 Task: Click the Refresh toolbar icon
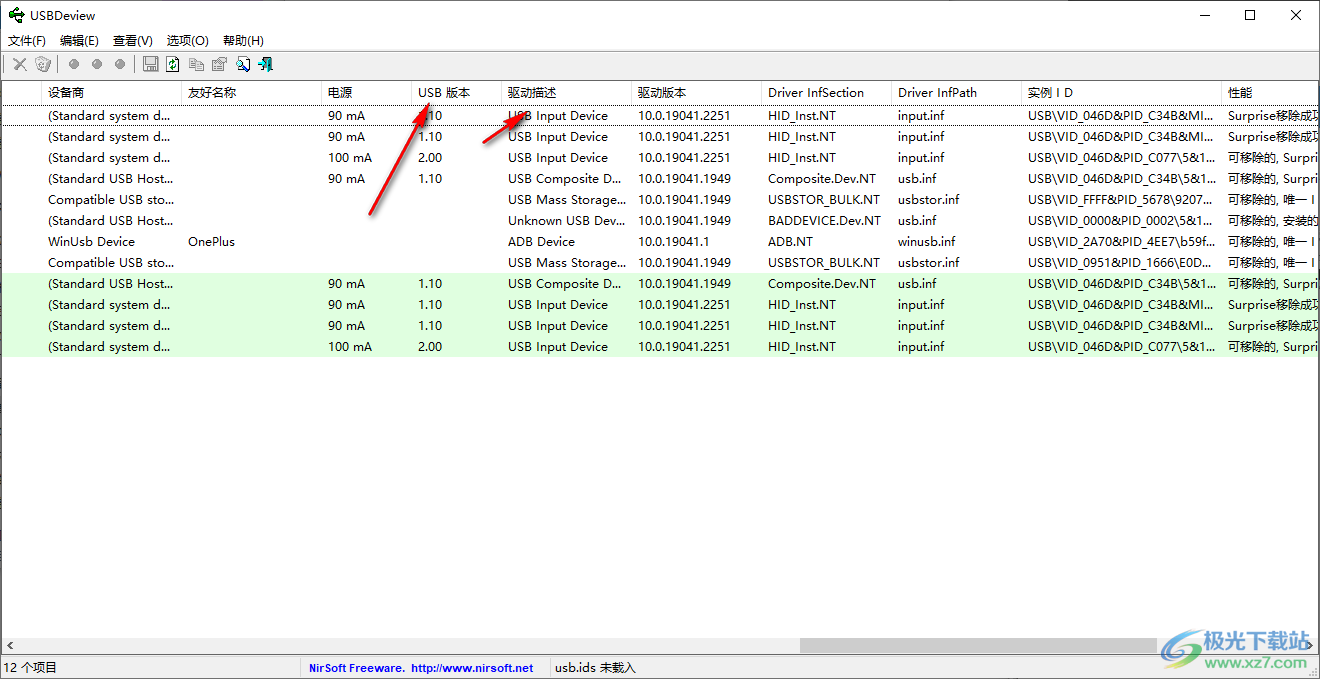[173, 65]
